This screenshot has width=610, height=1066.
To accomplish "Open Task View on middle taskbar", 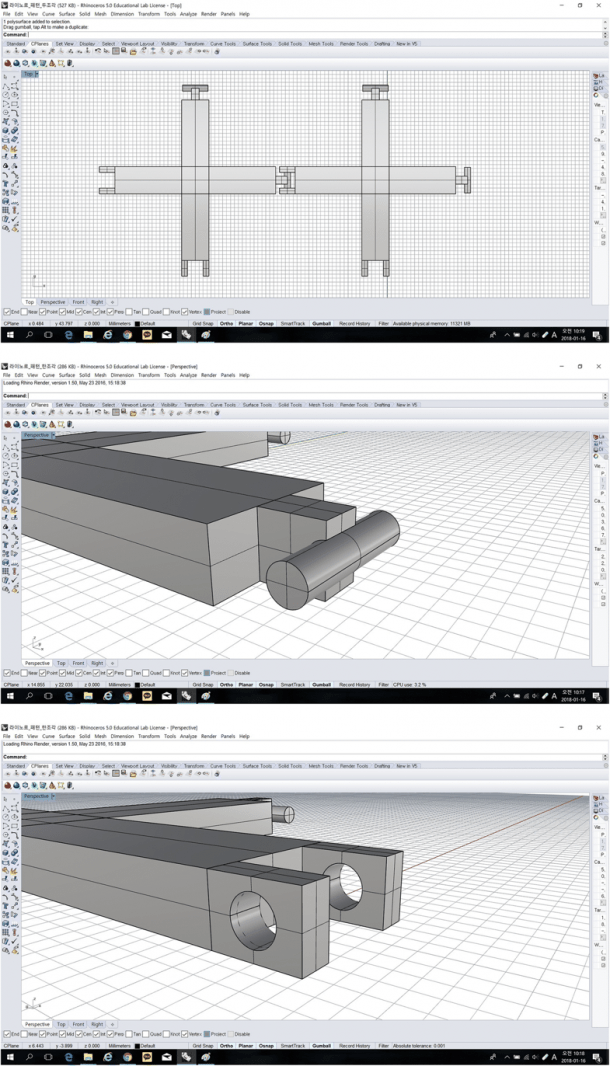I will click(48, 695).
